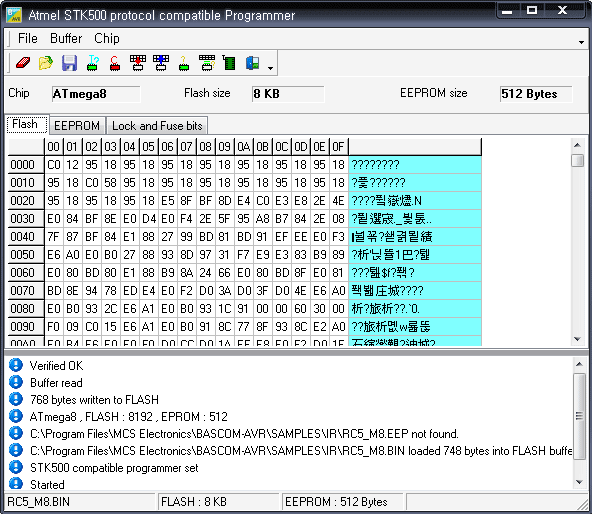592x514 pixels.
Task: Click the green chip Auto program icon
Action: point(229,63)
